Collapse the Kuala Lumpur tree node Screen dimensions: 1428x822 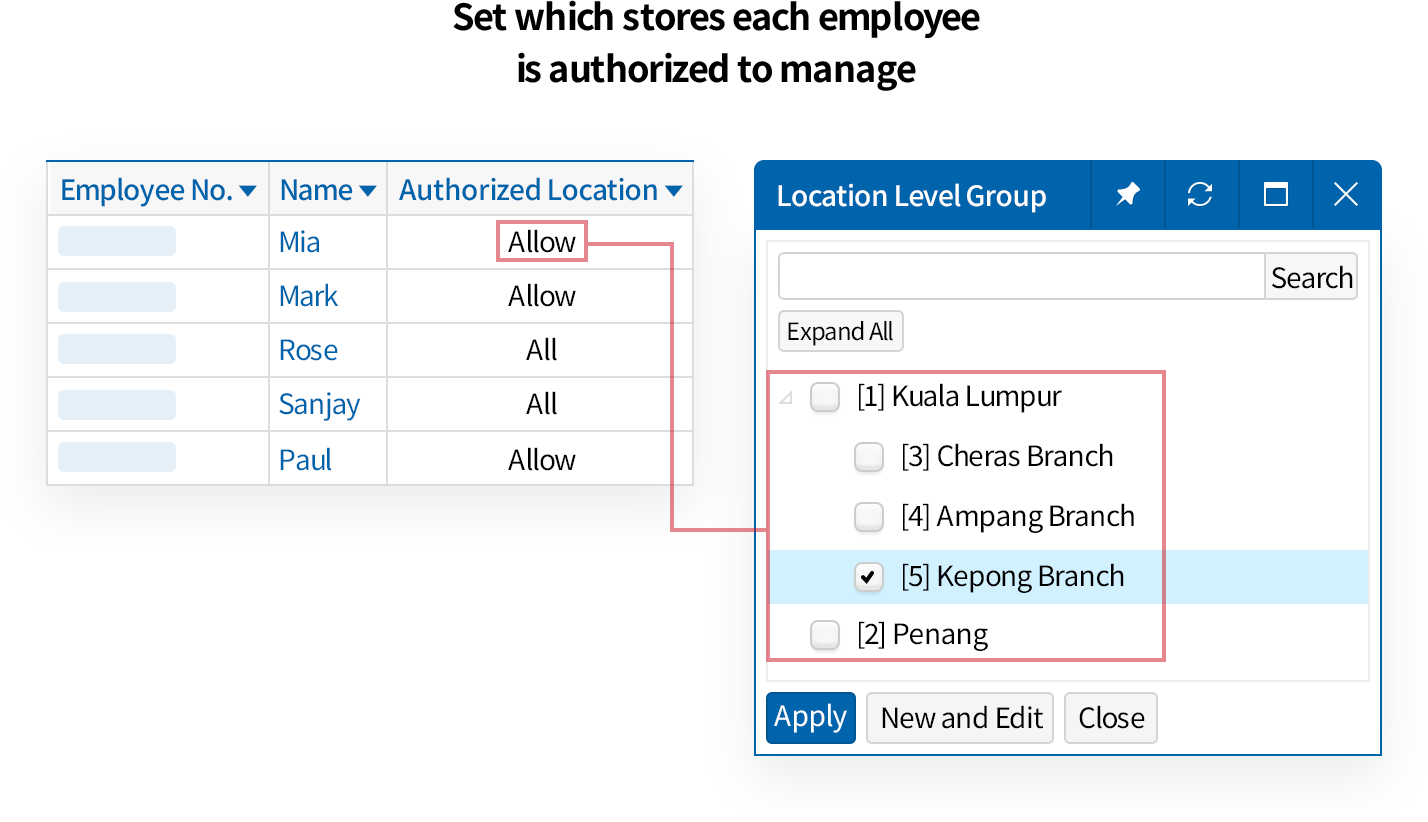click(x=786, y=398)
